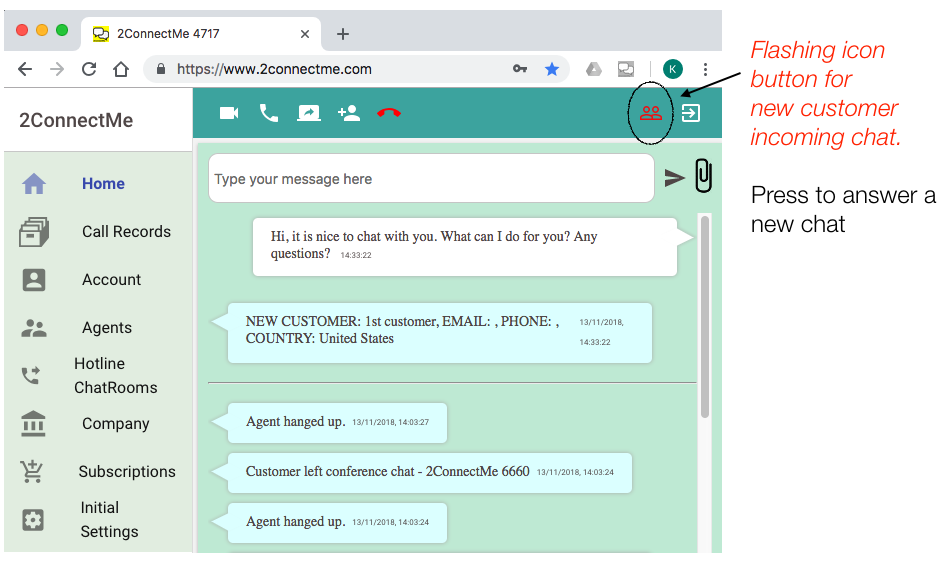Open Agents in the sidebar
948x563 pixels.
(106, 328)
